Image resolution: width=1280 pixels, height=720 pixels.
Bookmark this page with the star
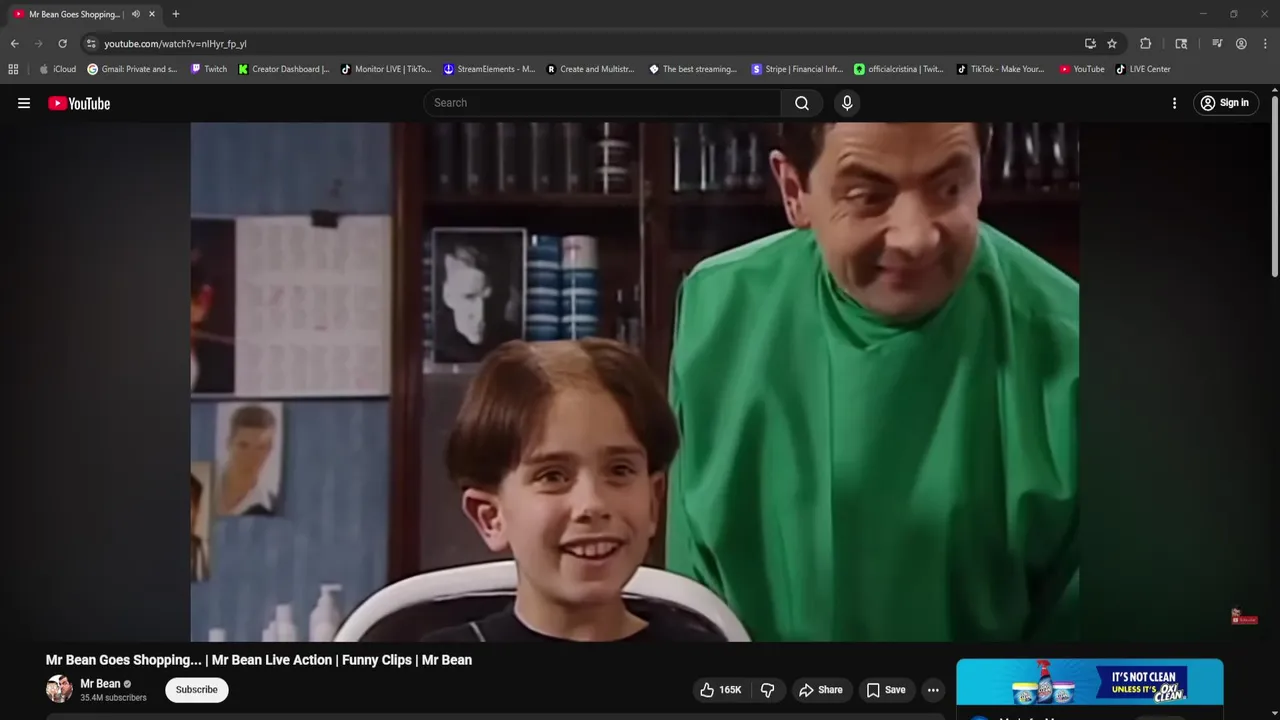pos(1112,44)
